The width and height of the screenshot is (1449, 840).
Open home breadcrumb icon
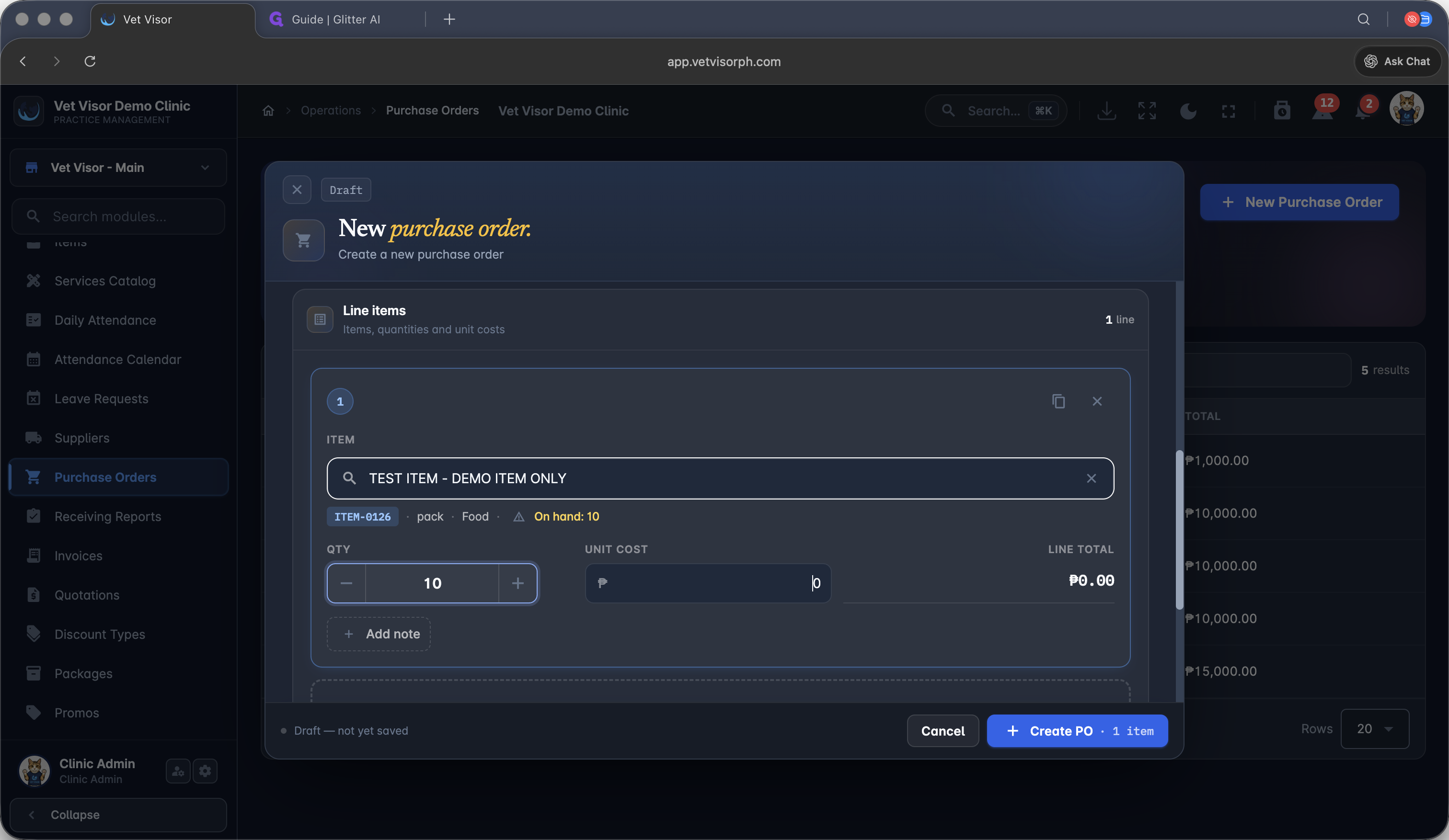tap(268, 110)
